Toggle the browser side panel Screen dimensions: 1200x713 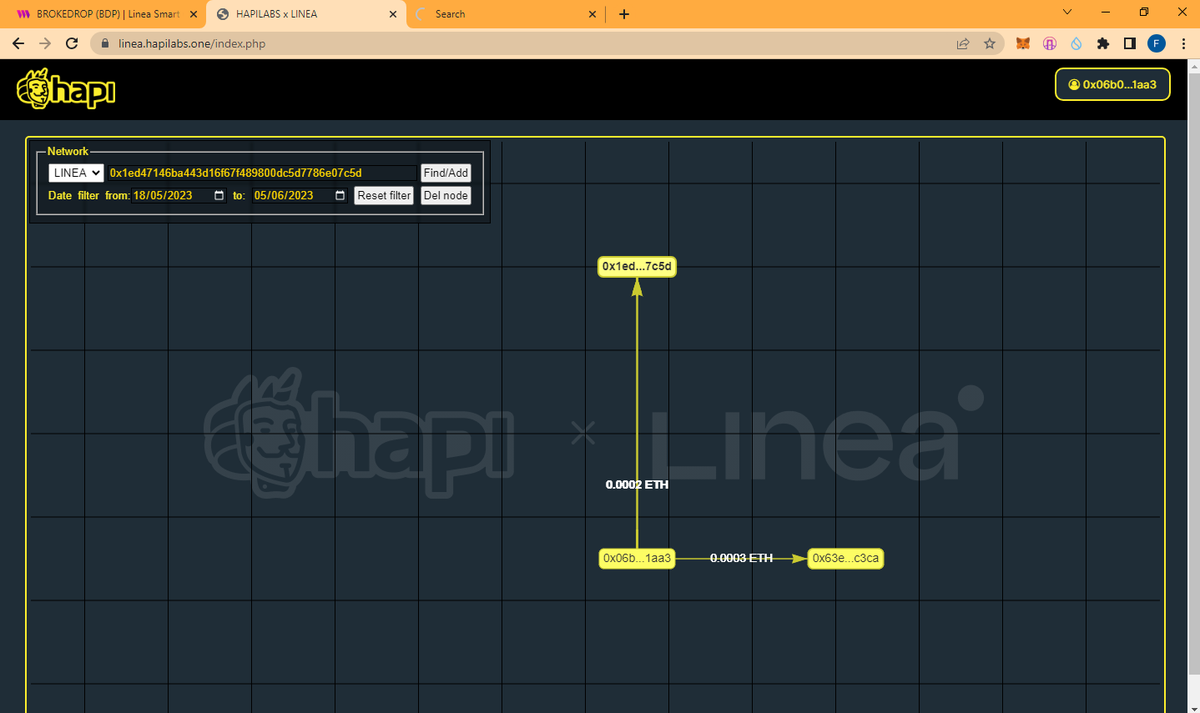click(x=1129, y=44)
